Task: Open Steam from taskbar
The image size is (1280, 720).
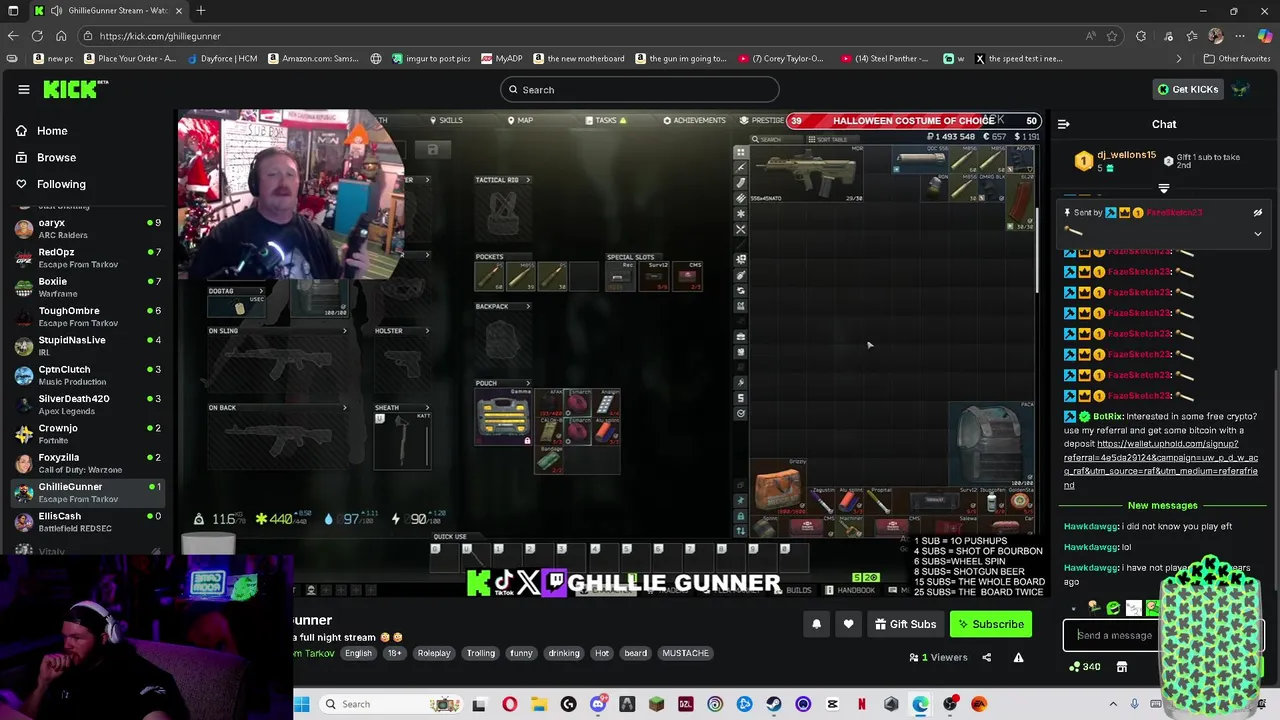Action: click(774, 704)
